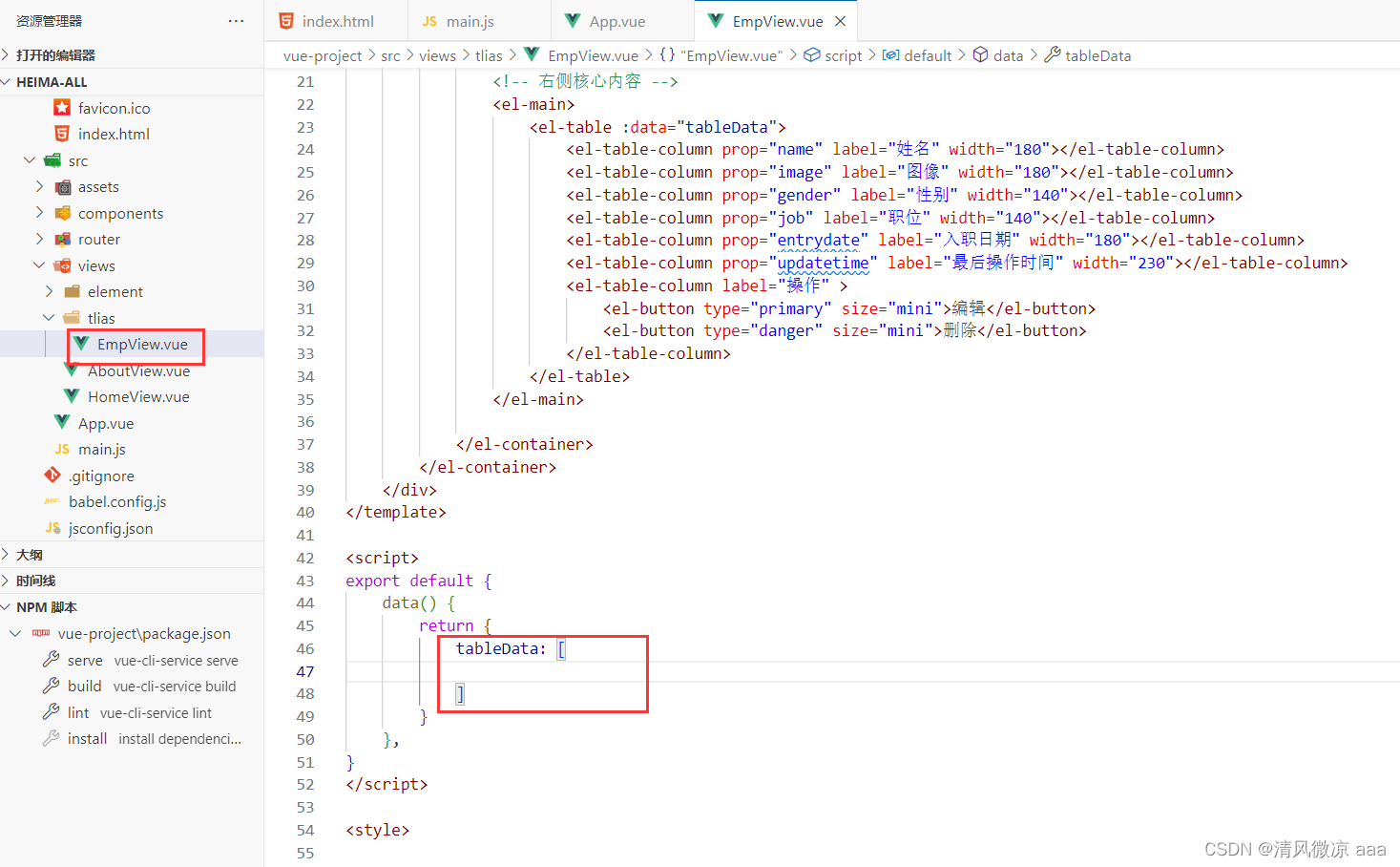Click default in the breadcrumb

tap(928, 56)
